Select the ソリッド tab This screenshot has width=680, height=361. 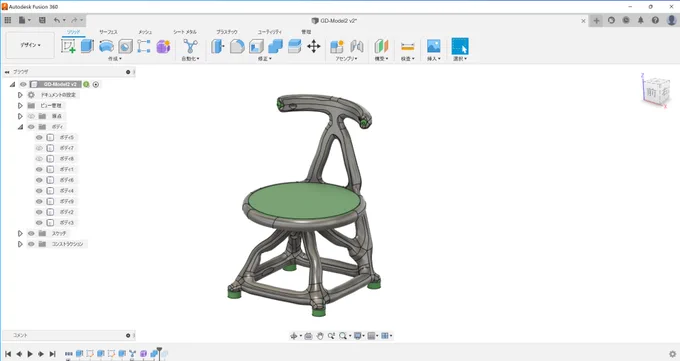(x=73, y=32)
